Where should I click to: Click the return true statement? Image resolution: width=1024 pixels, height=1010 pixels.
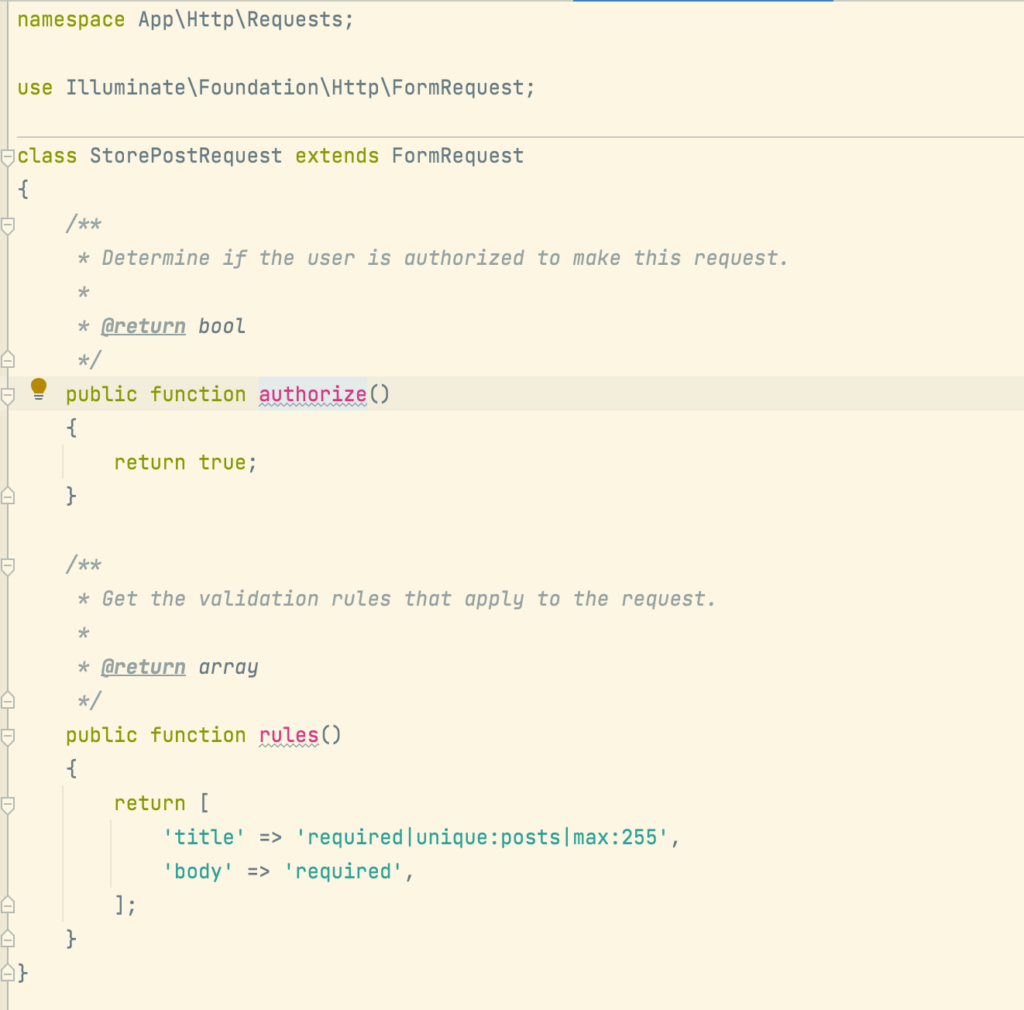185,462
